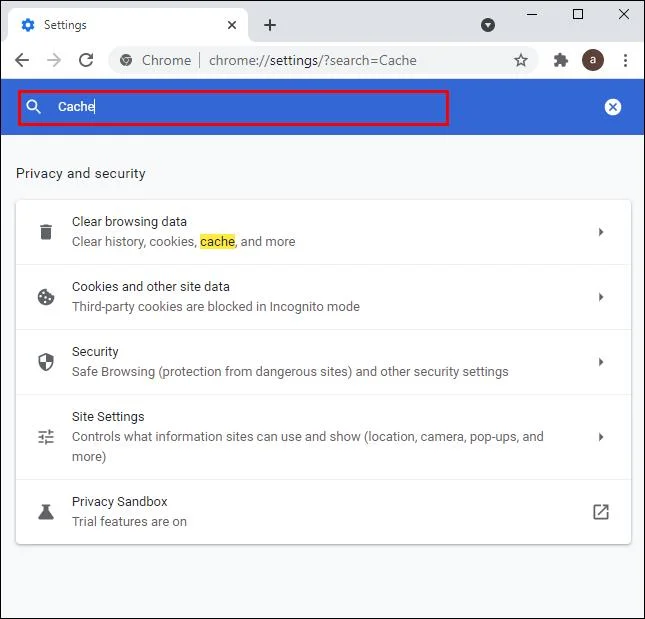This screenshot has height=619, width=645.
Task: Bookmark this page with the star icon
Action: (x=521, y=60)
